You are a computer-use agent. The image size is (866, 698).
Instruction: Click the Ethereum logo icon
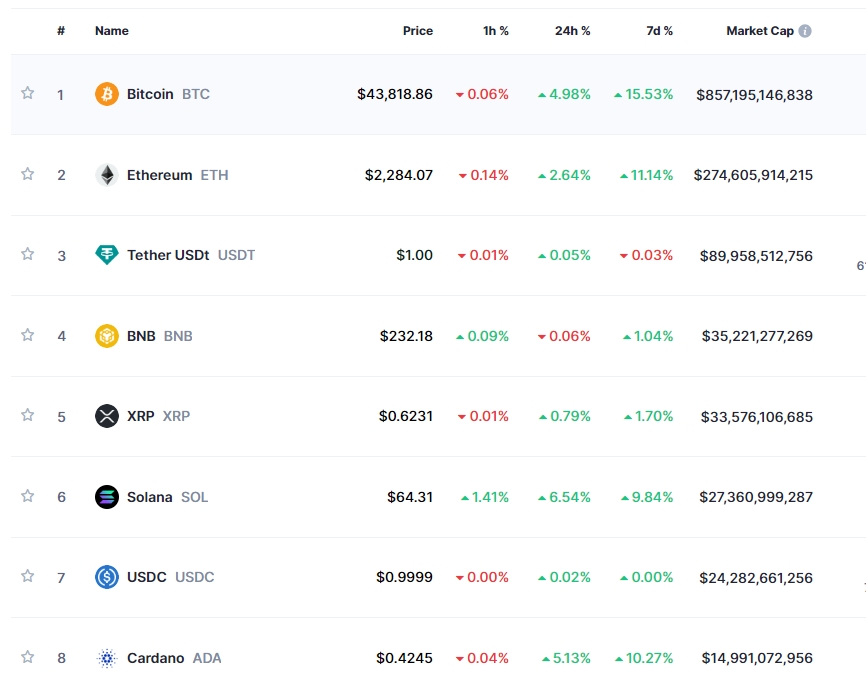point(106,175)
